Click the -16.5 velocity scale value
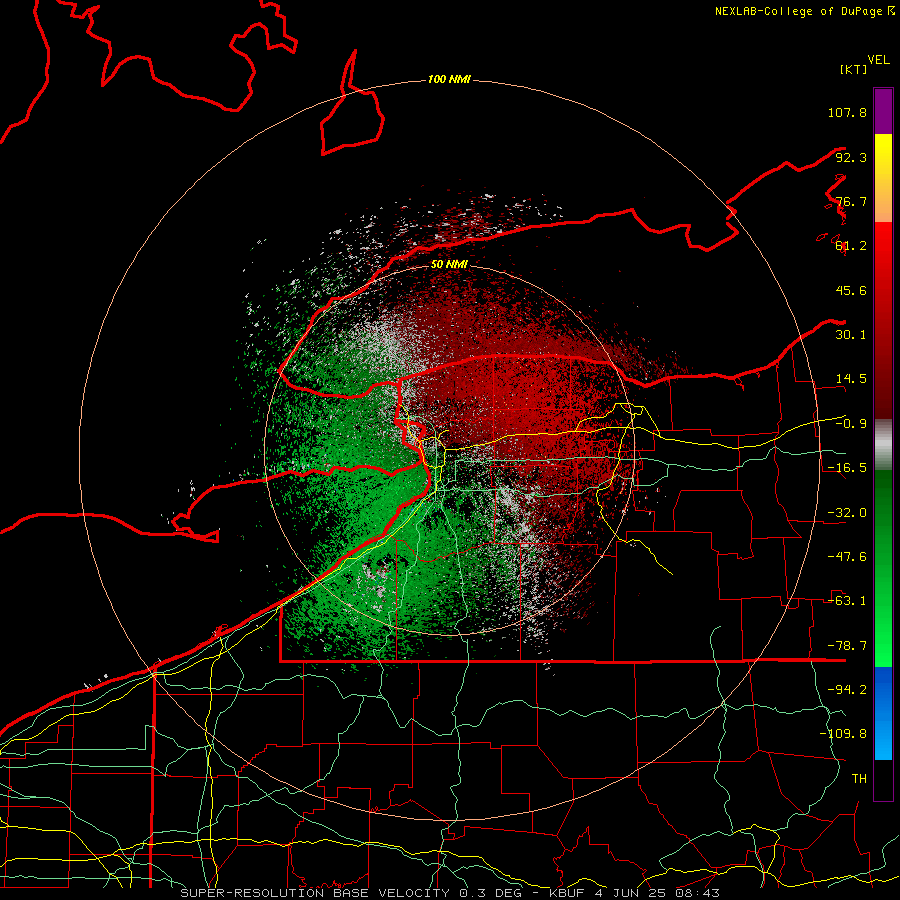Screen dimensions: 900x900 pos(847,468)
